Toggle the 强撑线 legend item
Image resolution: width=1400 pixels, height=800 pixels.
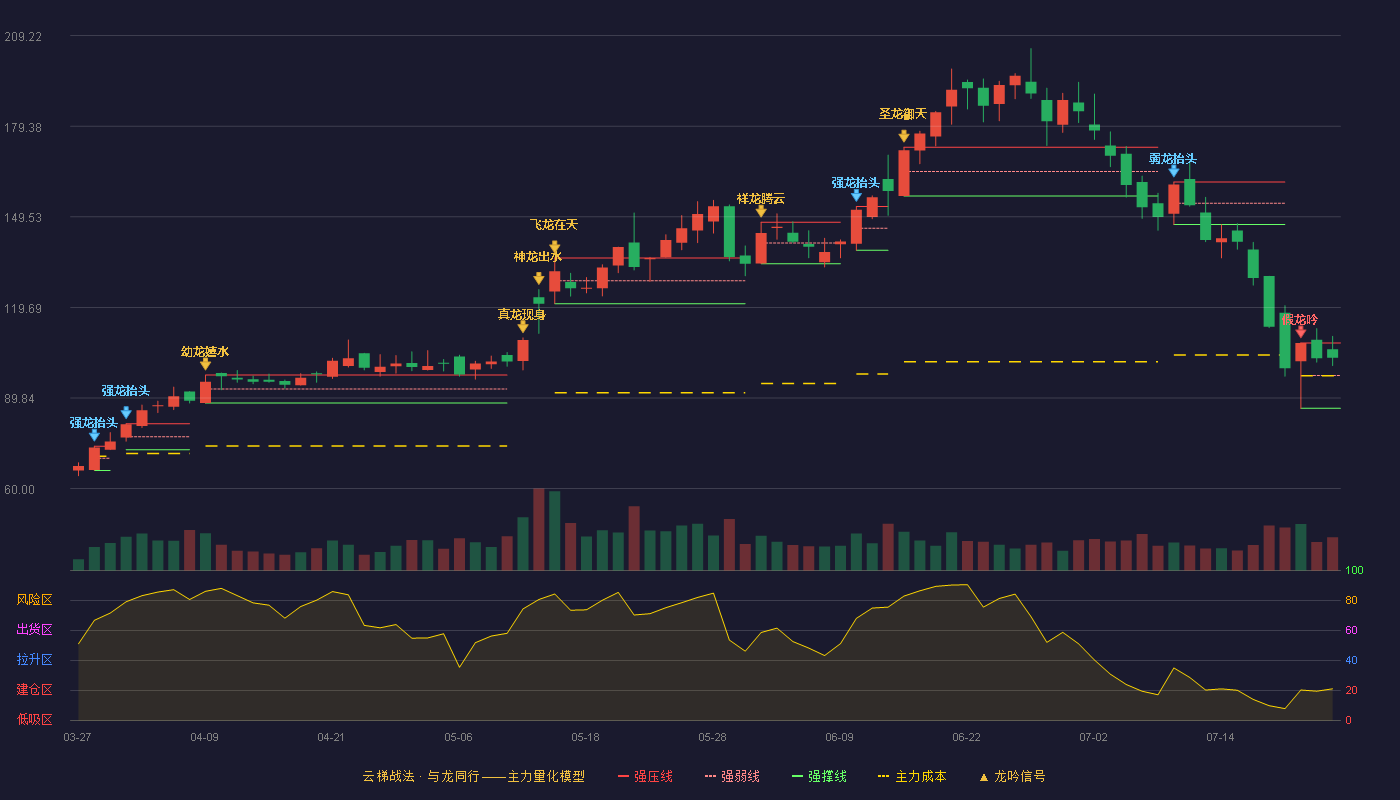coord(819,776)
